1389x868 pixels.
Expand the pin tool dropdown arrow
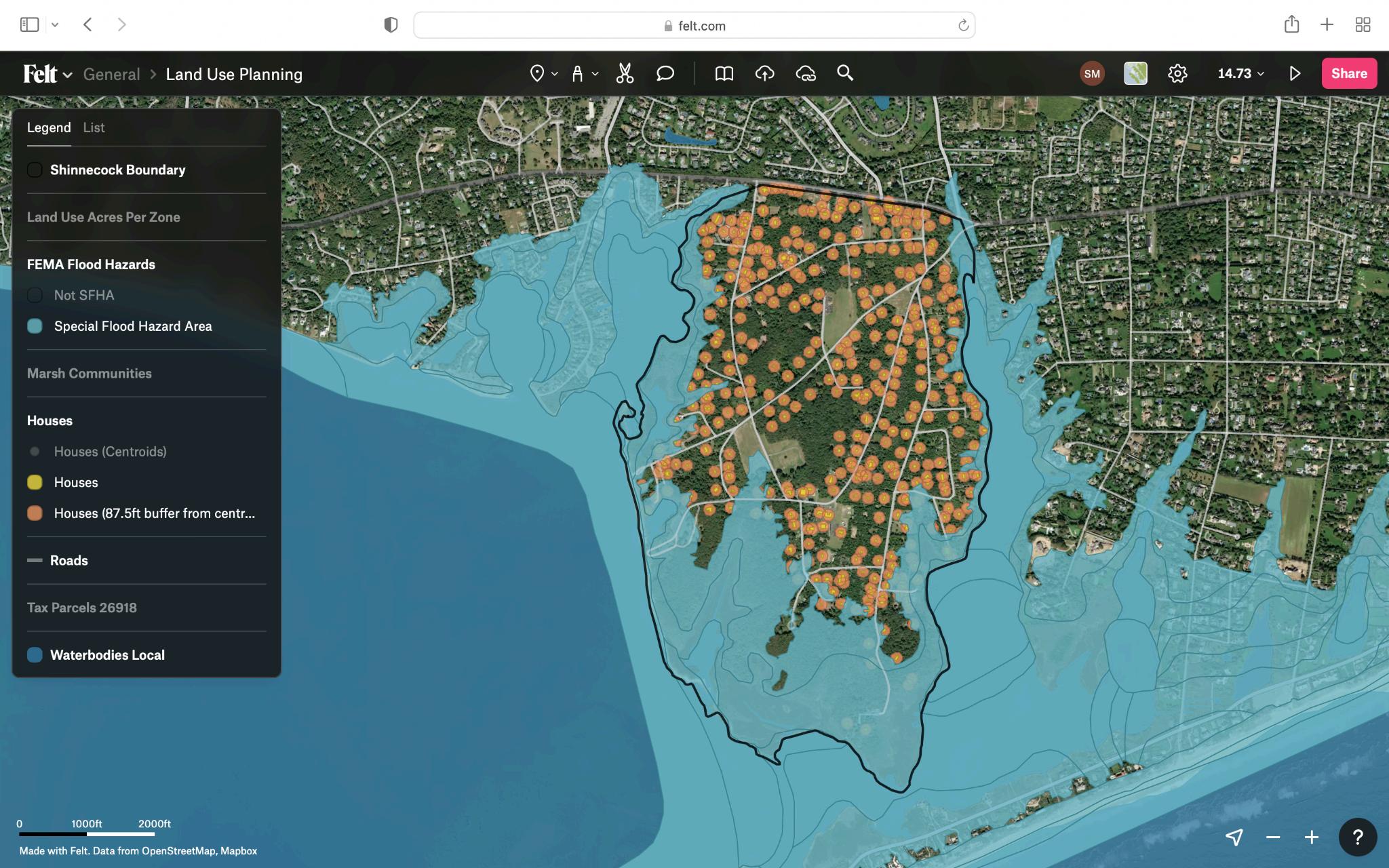pos(554,73)
